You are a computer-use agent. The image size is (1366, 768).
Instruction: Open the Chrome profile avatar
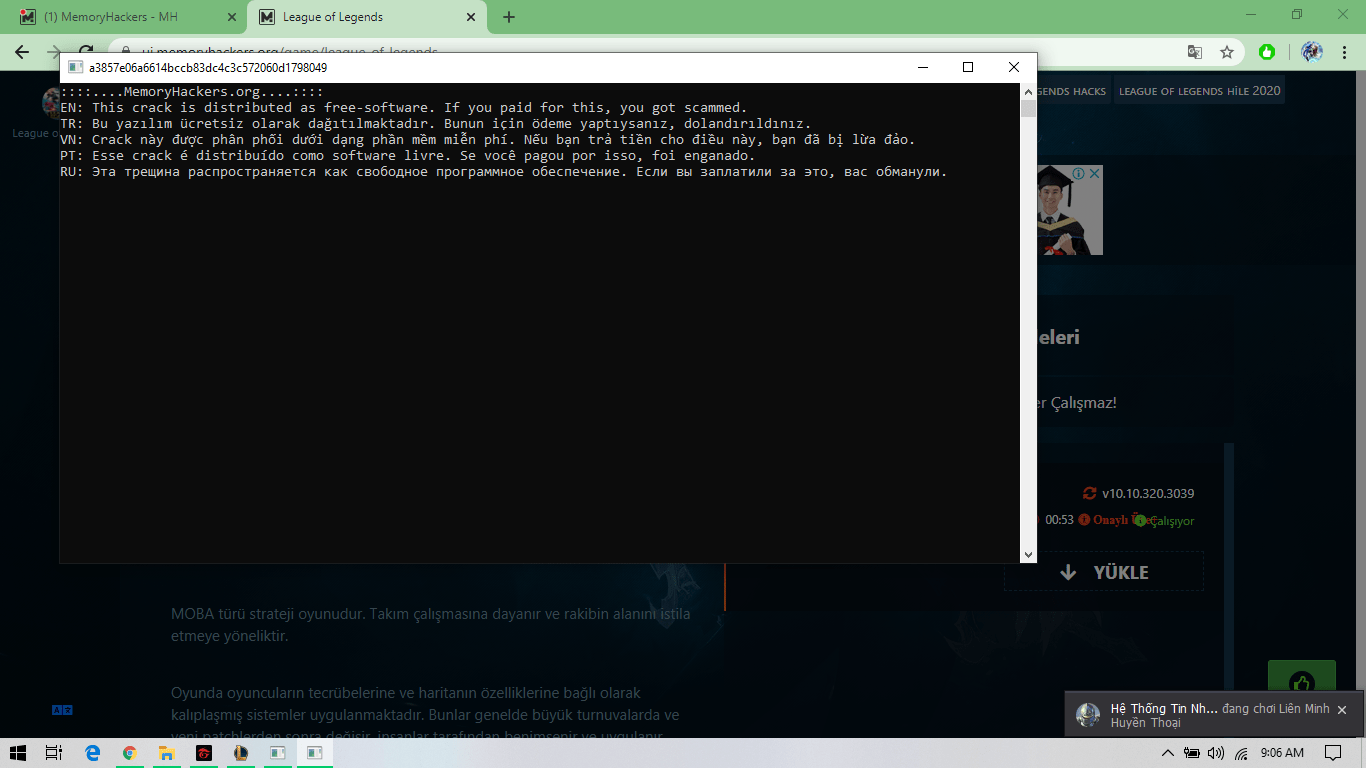click(x=1312, y=52)
